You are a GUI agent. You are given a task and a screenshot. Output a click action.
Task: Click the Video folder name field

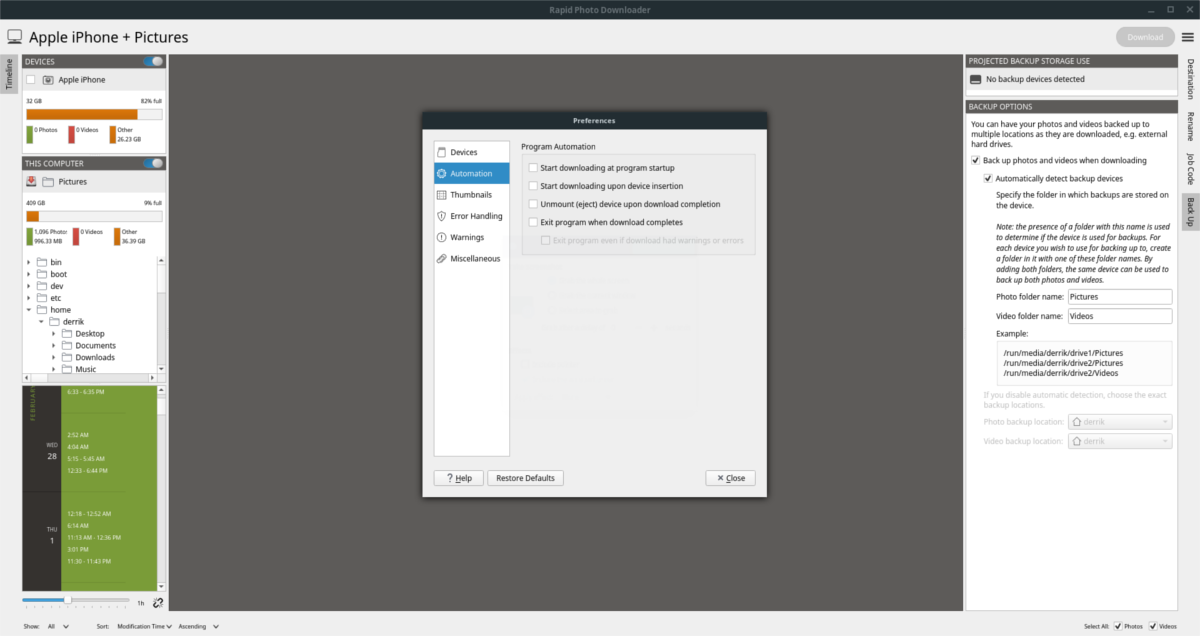(1119, 316)
